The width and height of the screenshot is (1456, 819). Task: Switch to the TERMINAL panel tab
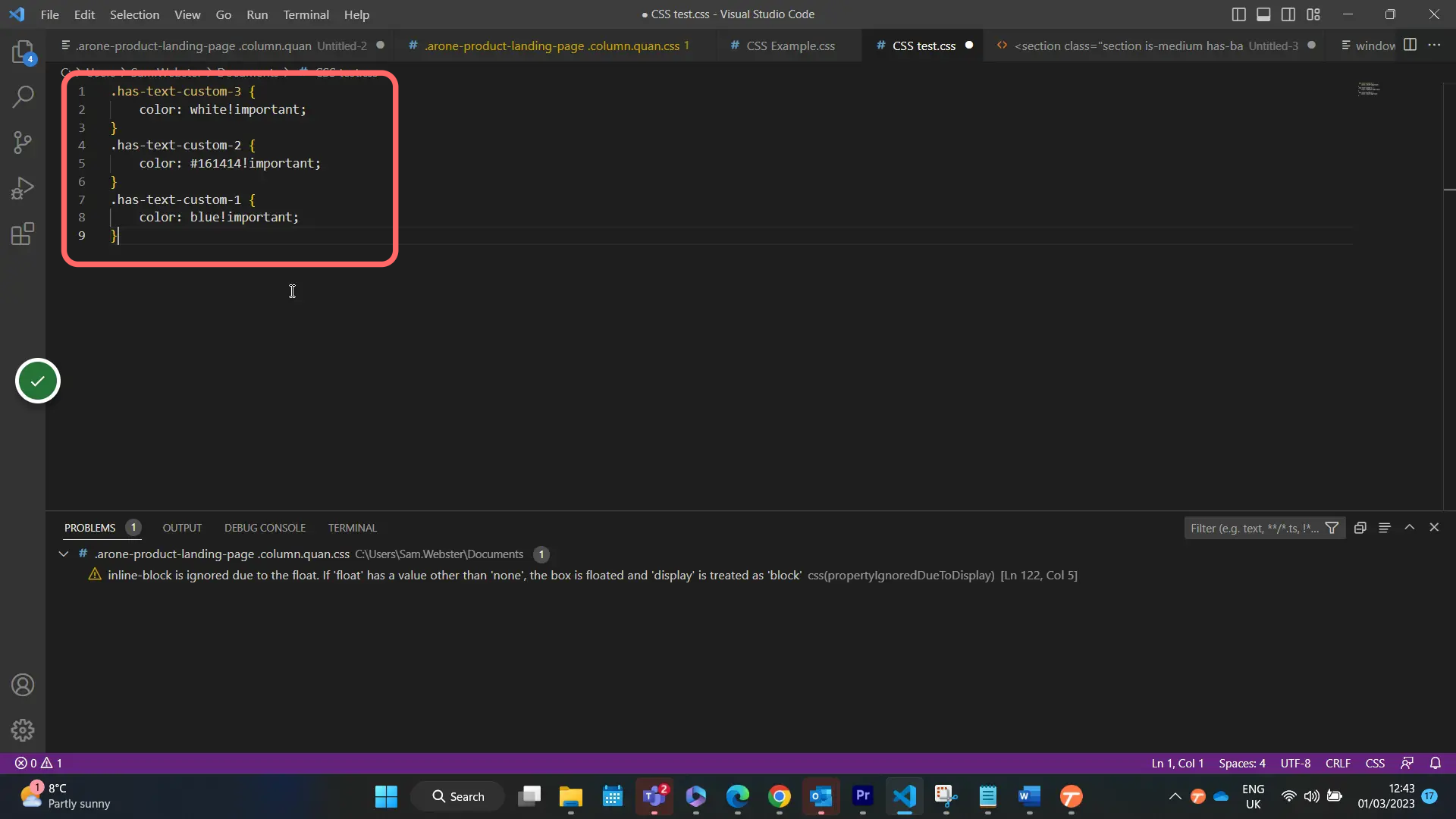pos(352,528)
